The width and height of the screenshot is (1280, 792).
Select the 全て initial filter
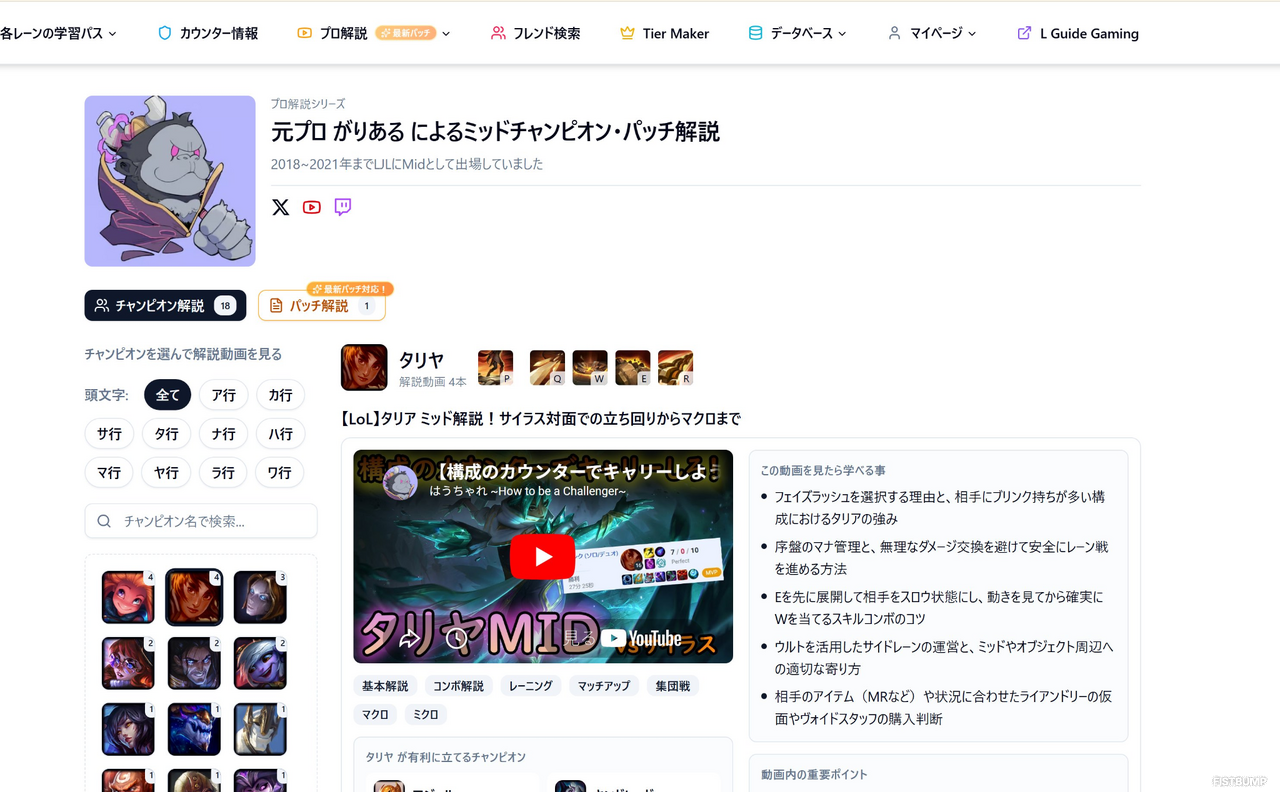[167, 395]
